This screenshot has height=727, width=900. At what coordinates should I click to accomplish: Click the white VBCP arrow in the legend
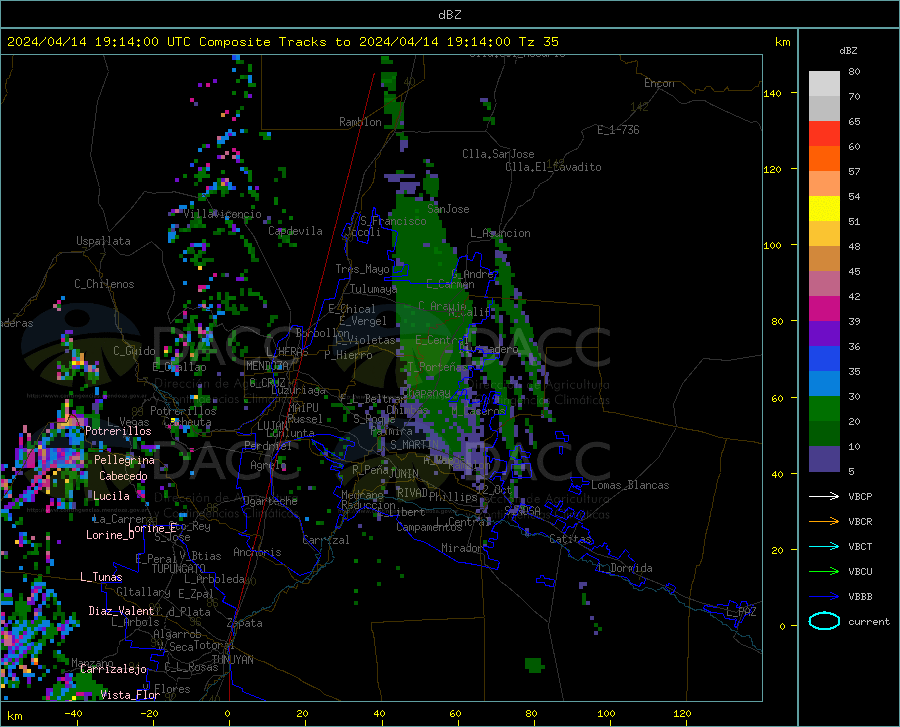(824, 496)
